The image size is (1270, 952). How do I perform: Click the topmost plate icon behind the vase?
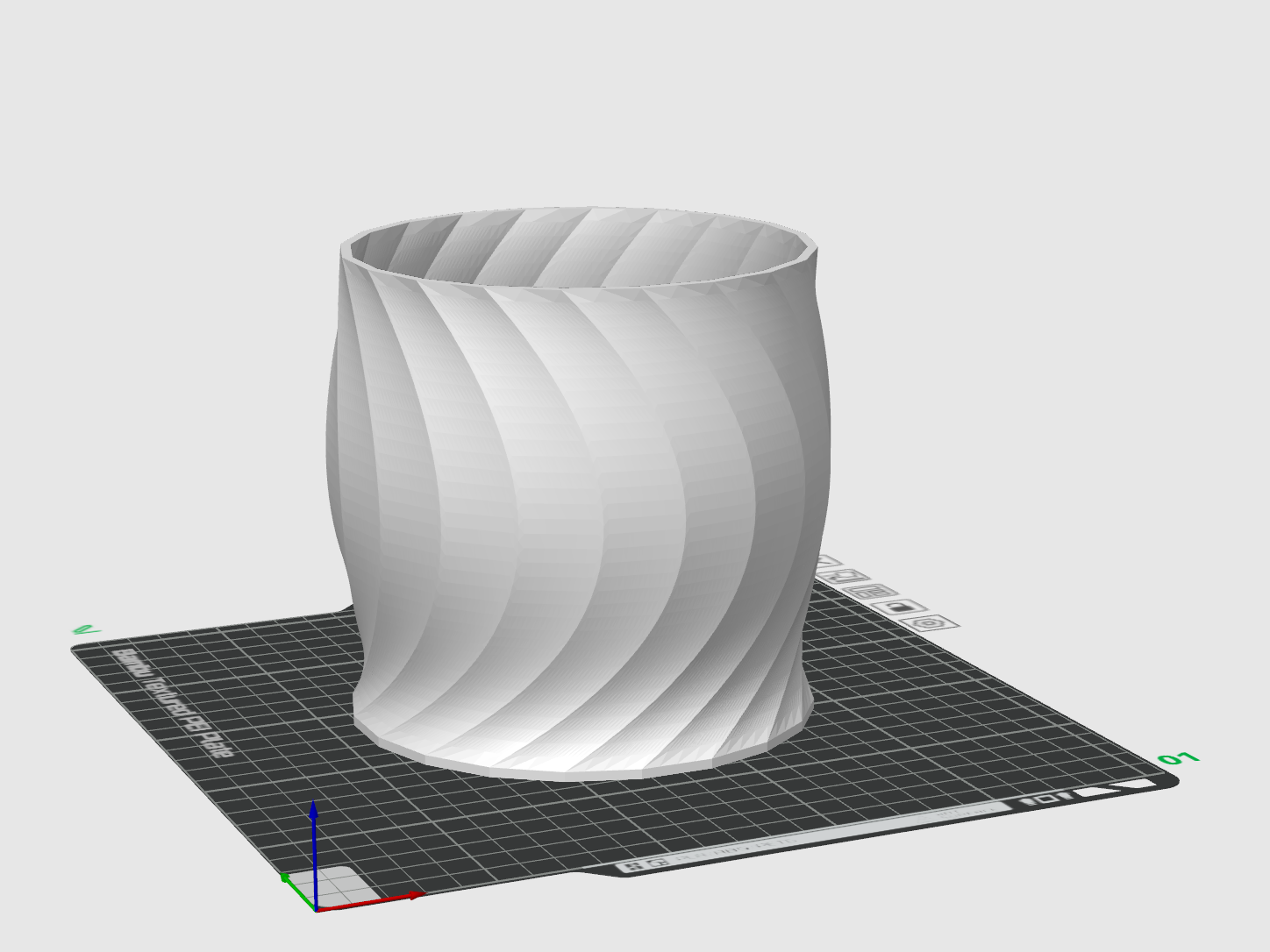point(827,562)
